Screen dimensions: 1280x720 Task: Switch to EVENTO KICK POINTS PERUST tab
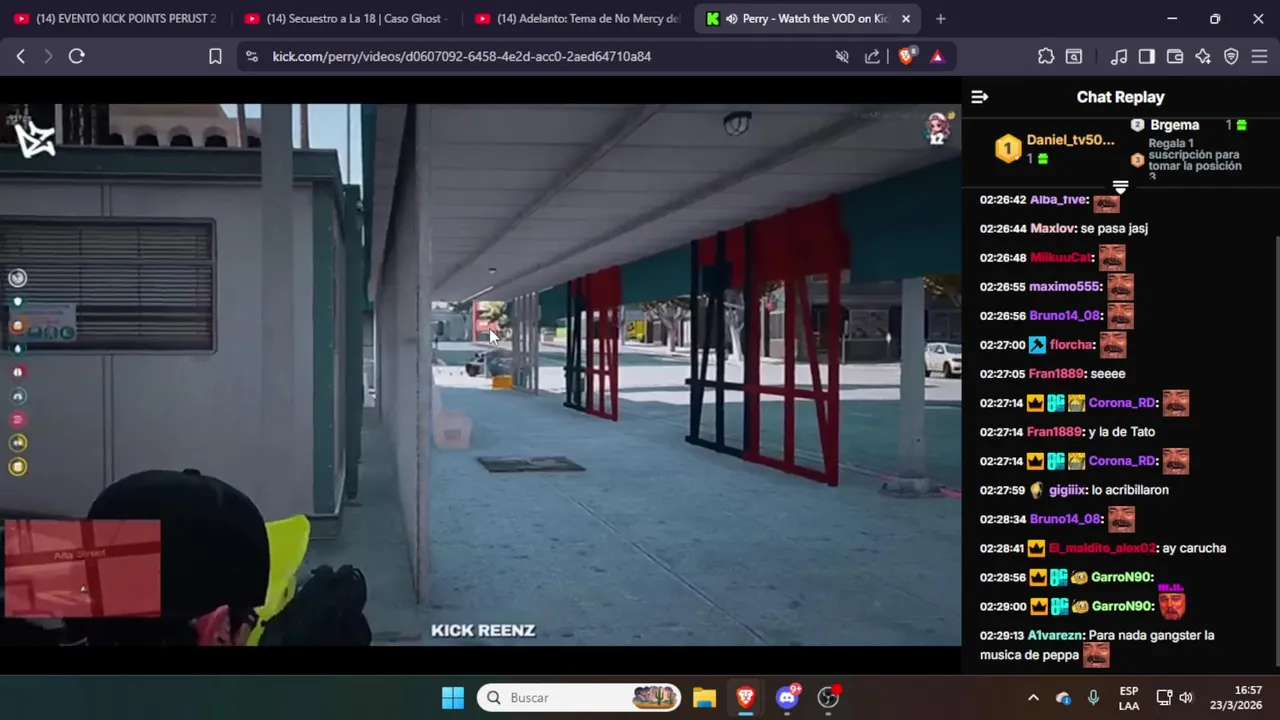(115, 19)
